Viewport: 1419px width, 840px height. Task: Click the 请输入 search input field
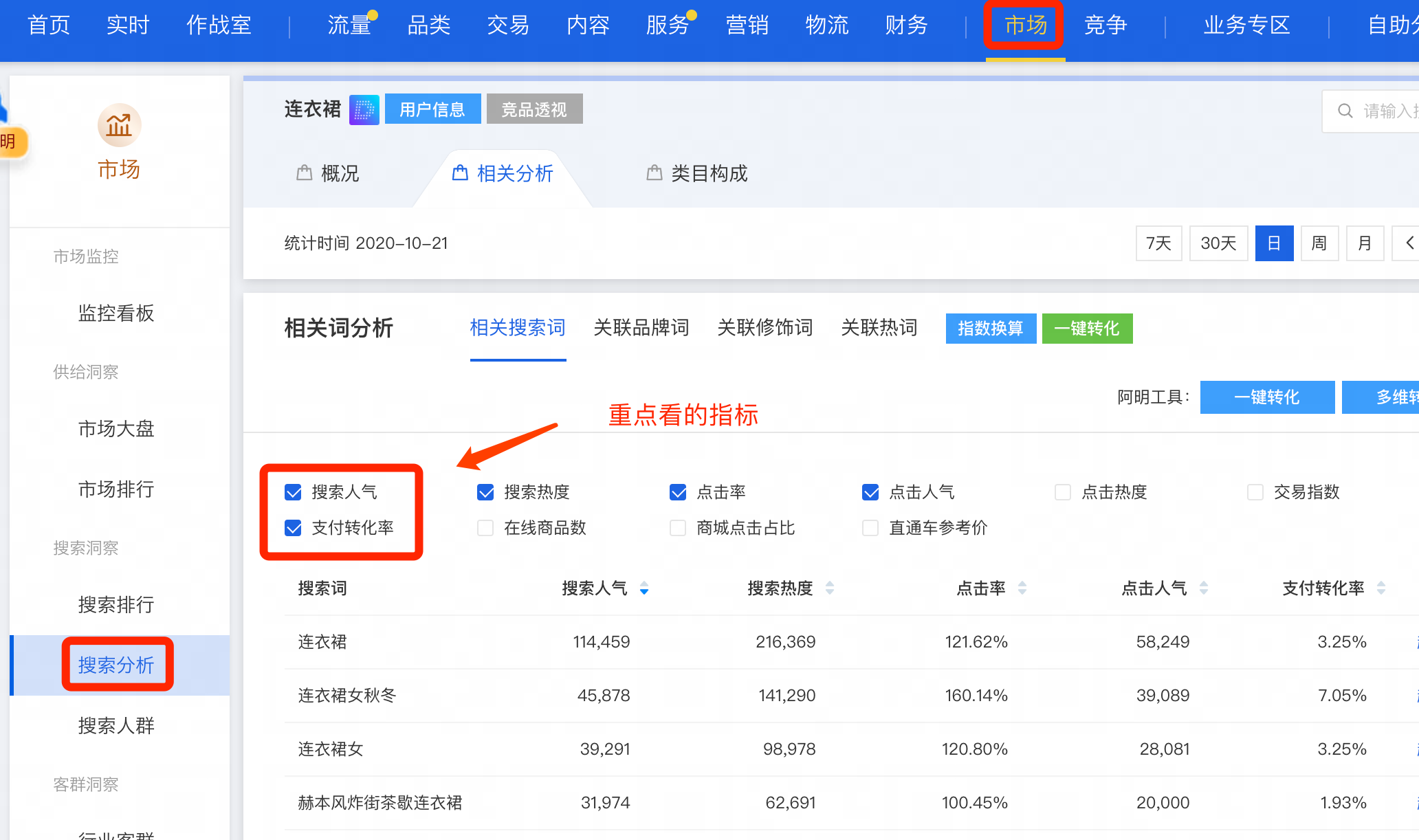tap(1389, 111)
